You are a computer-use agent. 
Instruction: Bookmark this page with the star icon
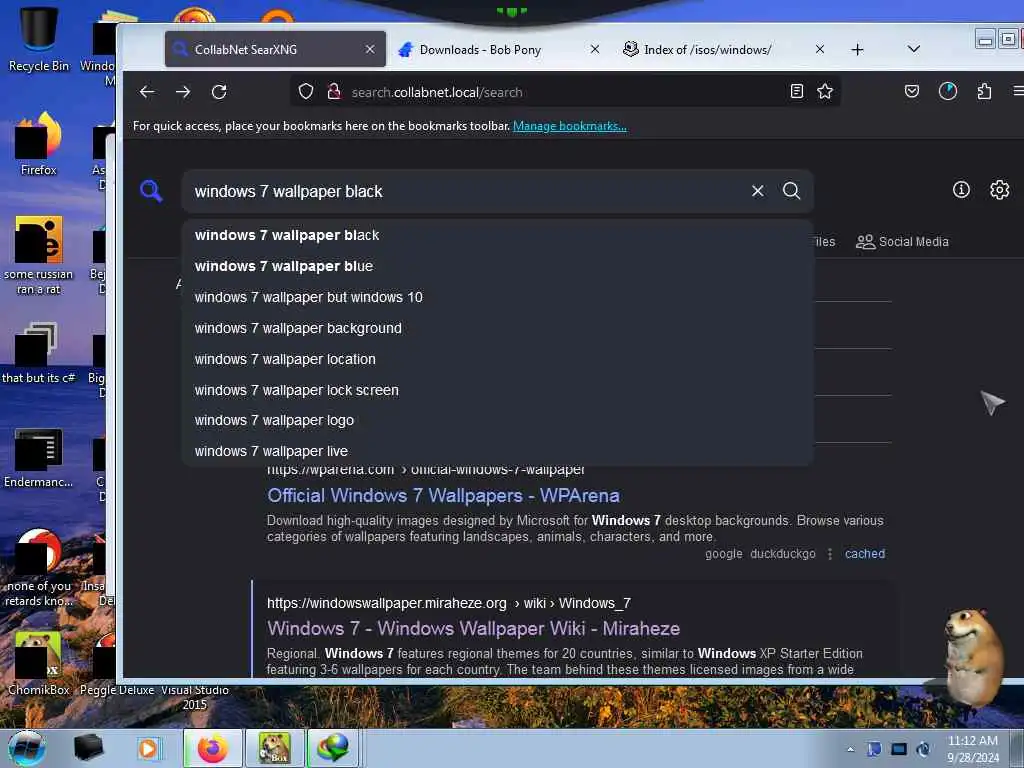[825, 91]
